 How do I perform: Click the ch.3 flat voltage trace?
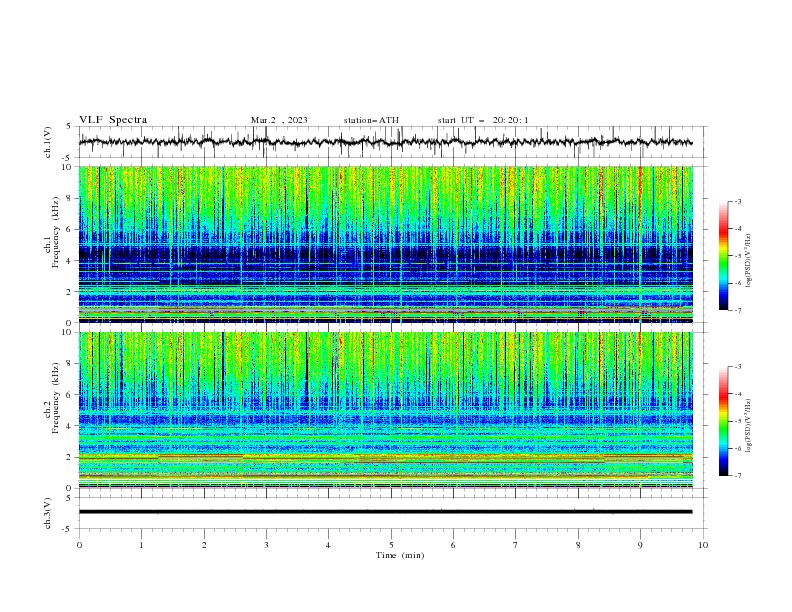385,512
